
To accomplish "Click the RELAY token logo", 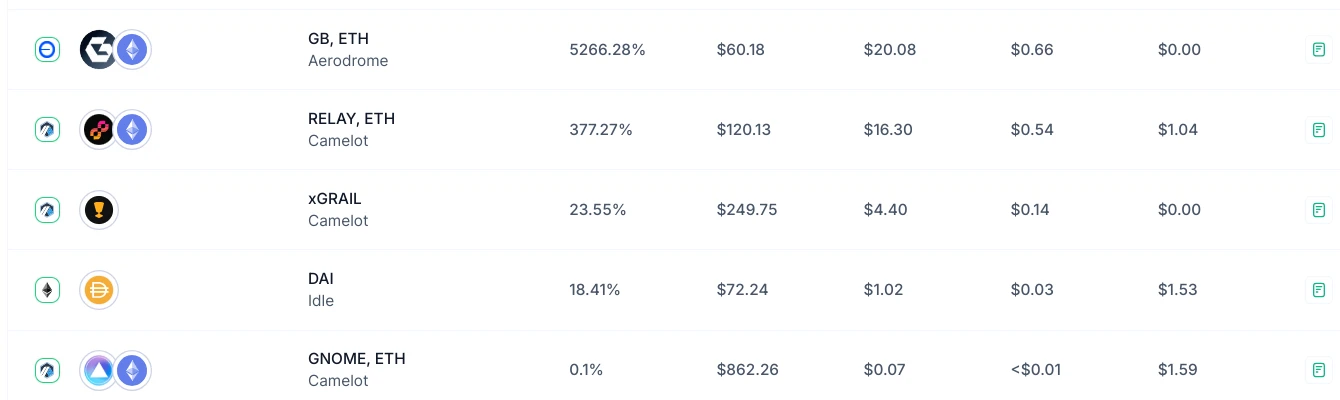I will 99,129.
